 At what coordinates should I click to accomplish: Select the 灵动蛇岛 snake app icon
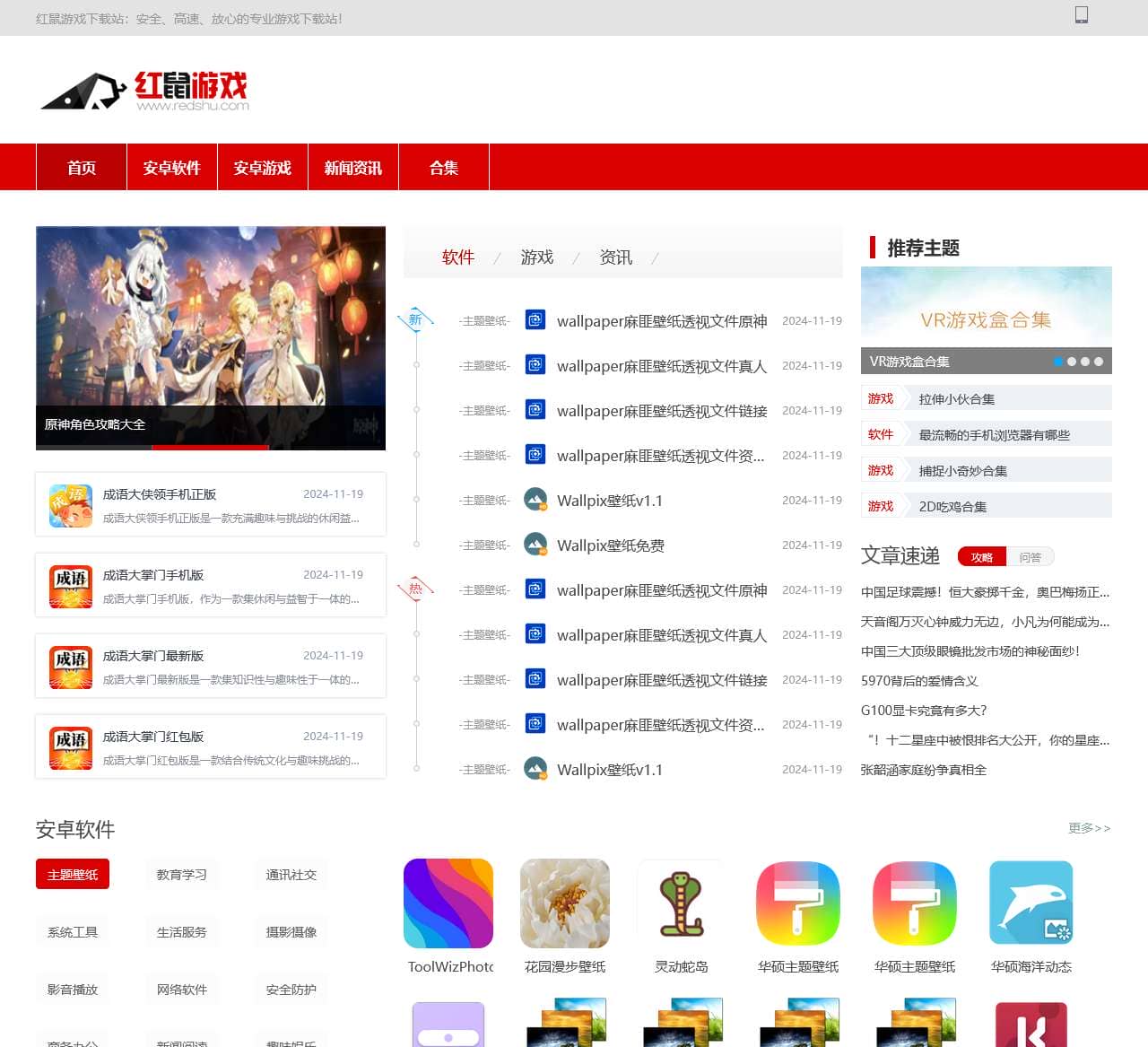682,903
